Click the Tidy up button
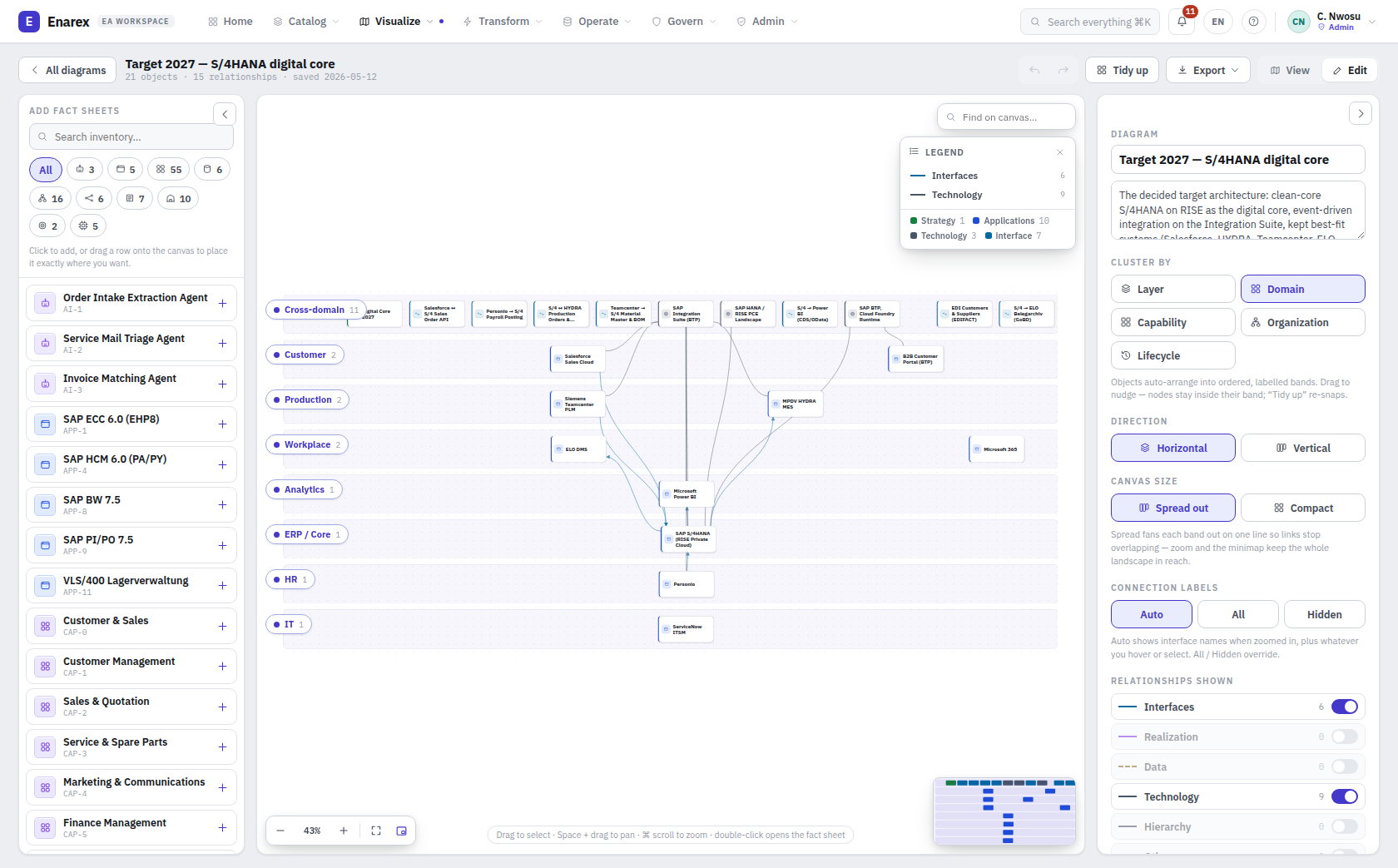This screenshot has width=1398, height=868. (1122, 70)
